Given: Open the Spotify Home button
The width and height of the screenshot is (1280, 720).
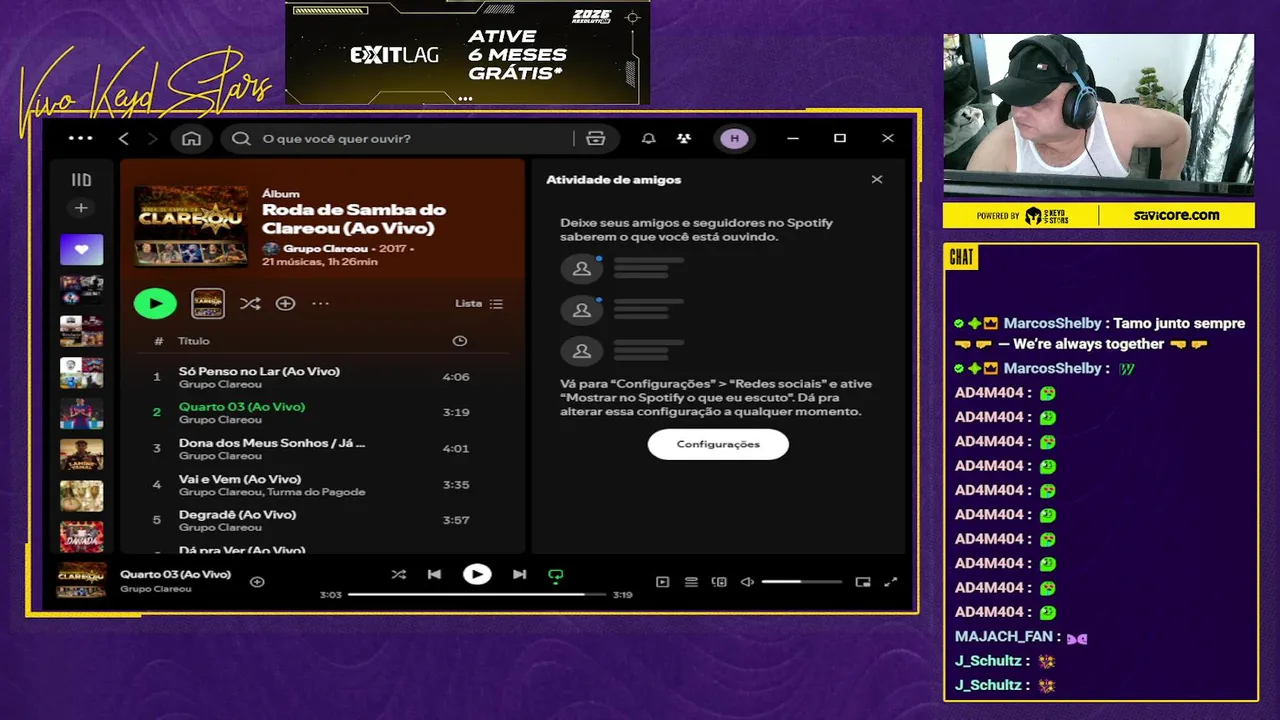Looking at the screenshot, I should click(191, 138).
